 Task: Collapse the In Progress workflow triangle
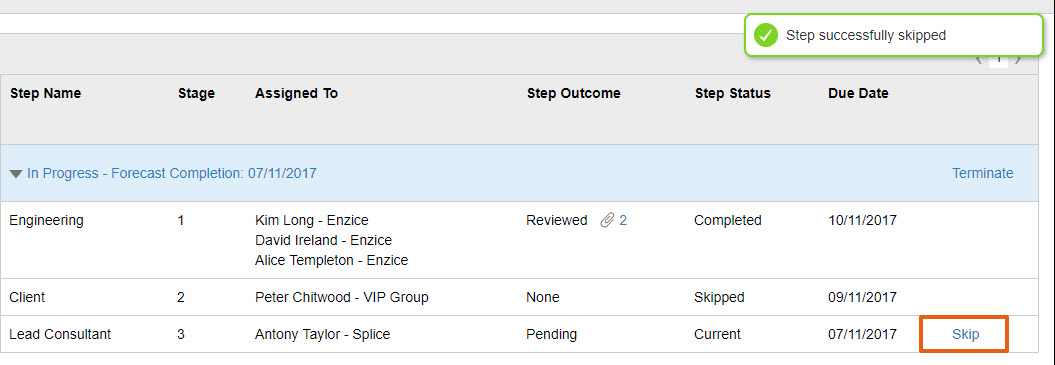tap(16, 174)
